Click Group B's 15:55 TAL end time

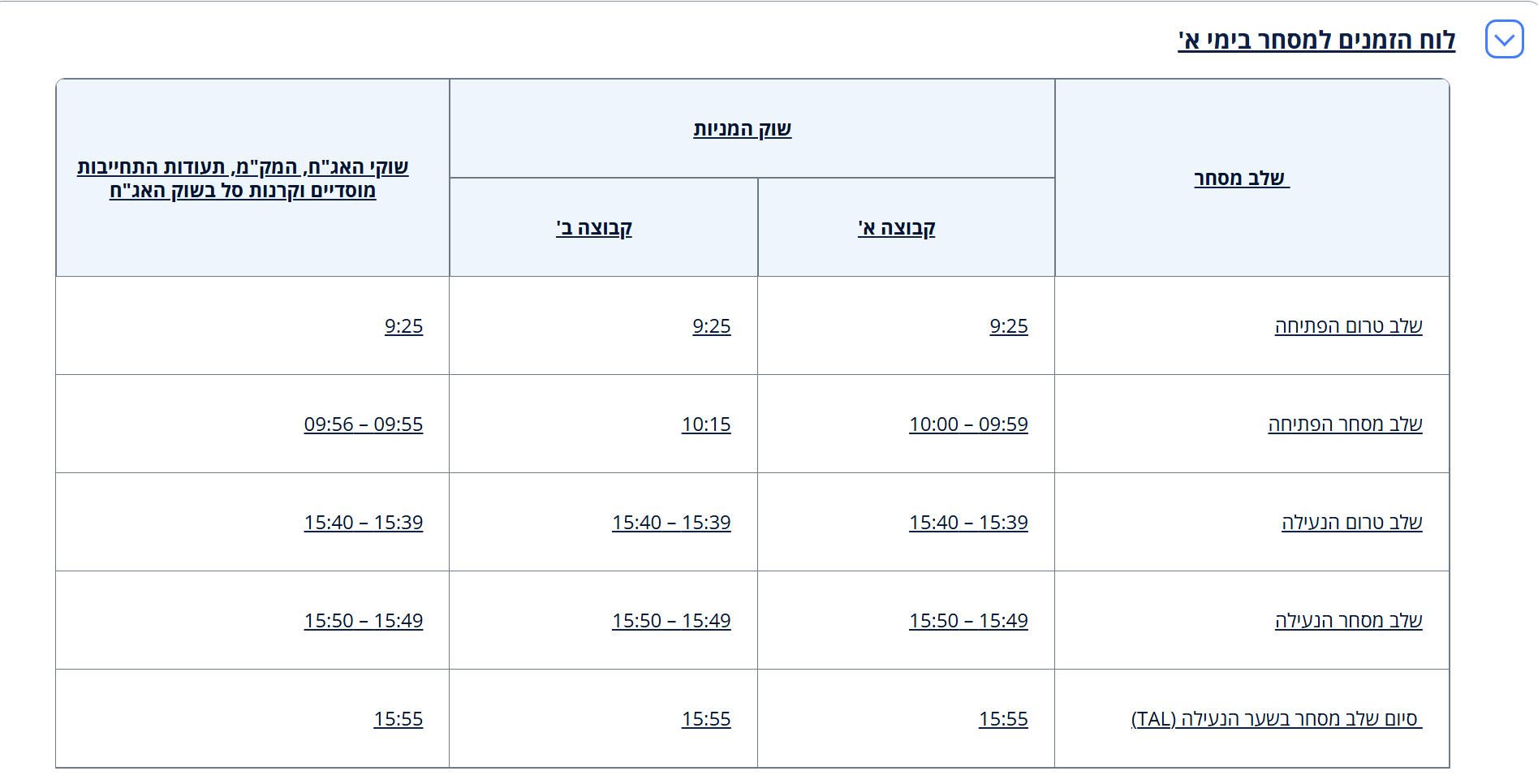(x=706, y=719)
